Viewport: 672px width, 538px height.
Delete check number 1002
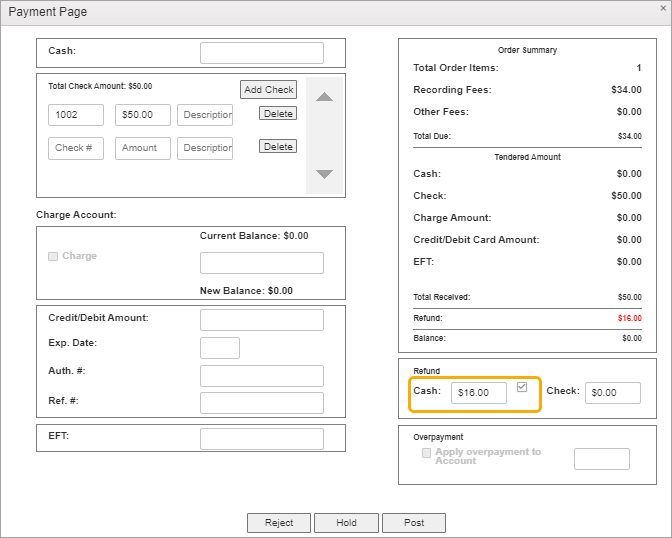(x=278, y=114)
